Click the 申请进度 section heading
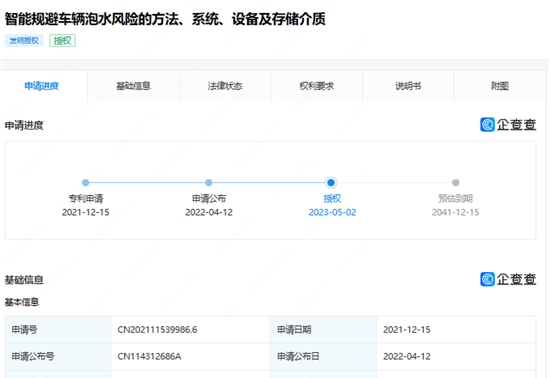This screenshot has width=550, height=378. coord(24,125)
